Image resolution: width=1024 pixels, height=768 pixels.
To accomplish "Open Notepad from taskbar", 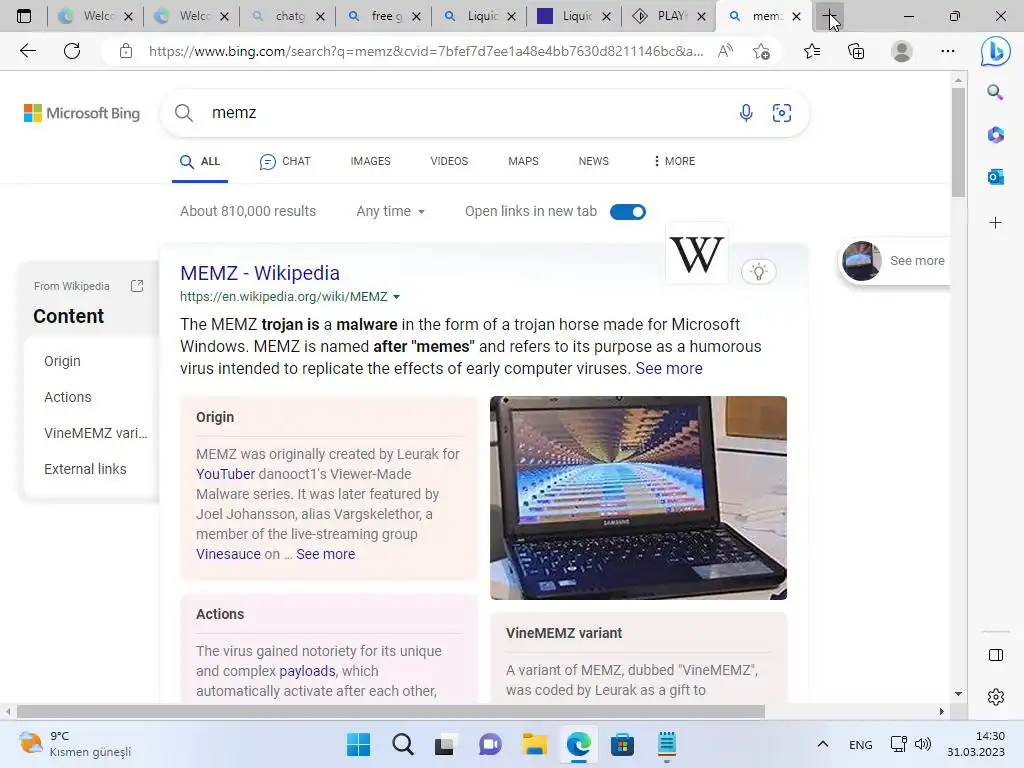I will [x=667, y=744].
